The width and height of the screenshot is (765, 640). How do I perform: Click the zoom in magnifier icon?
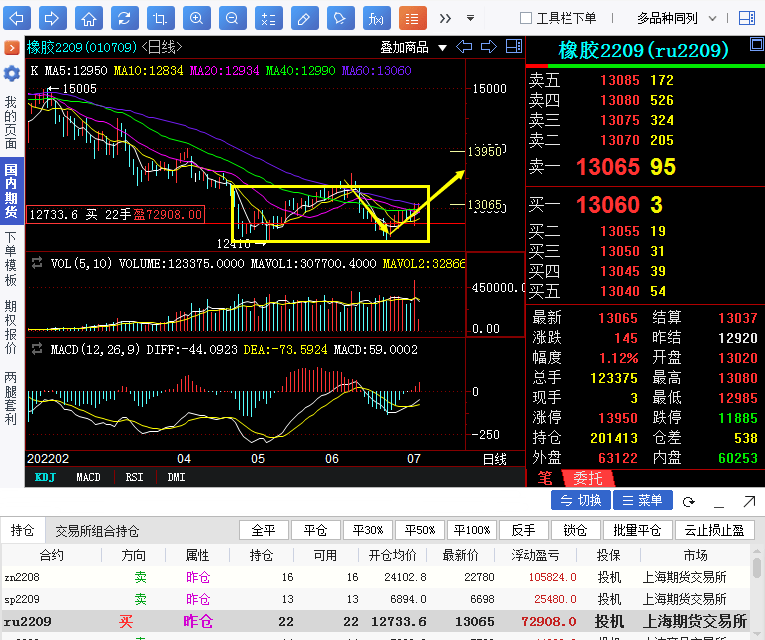tap(197, 18)
